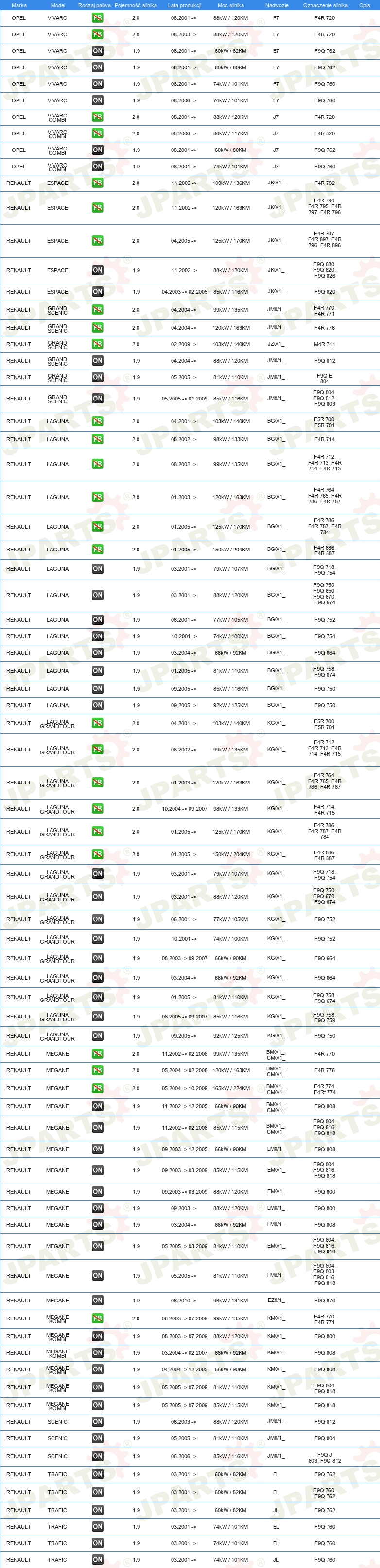Click diesel ON icon in Trafic FL 60kW/82KM row
Viewport: 380px width, 1568px height.
click(x=98, y=1493)
